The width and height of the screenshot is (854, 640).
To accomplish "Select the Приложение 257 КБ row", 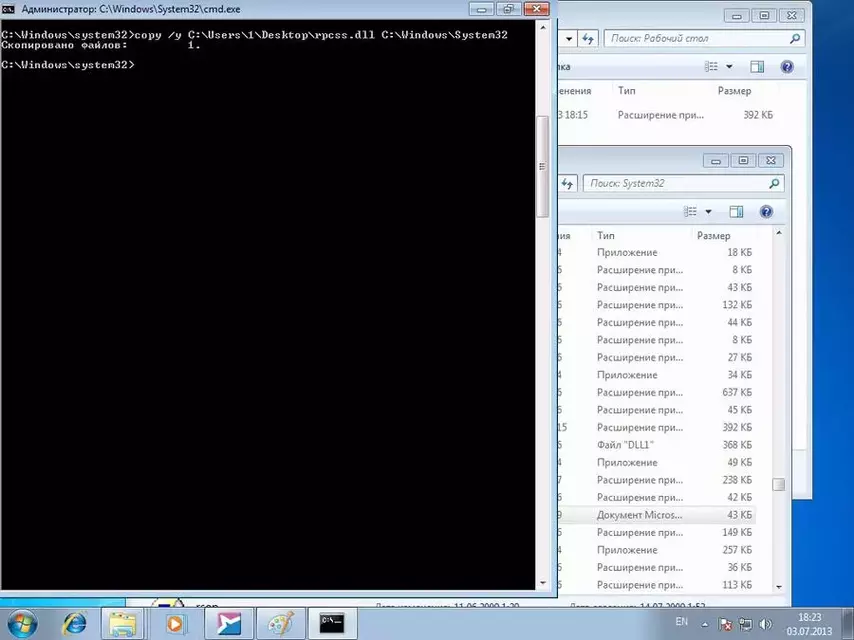I will (656, 550).
